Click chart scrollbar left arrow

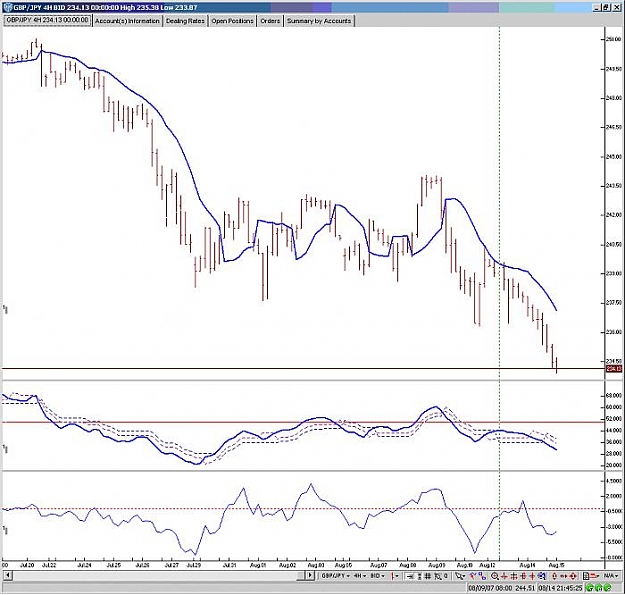[8, 575]
